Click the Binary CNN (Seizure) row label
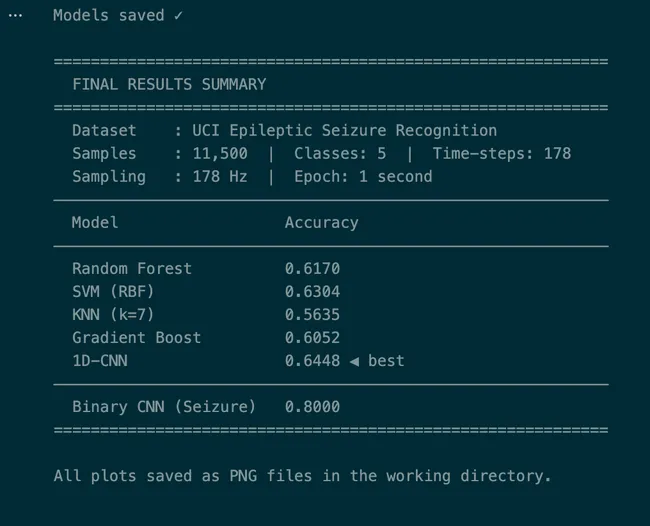This screenshot has height=526, width=650. 164,407
